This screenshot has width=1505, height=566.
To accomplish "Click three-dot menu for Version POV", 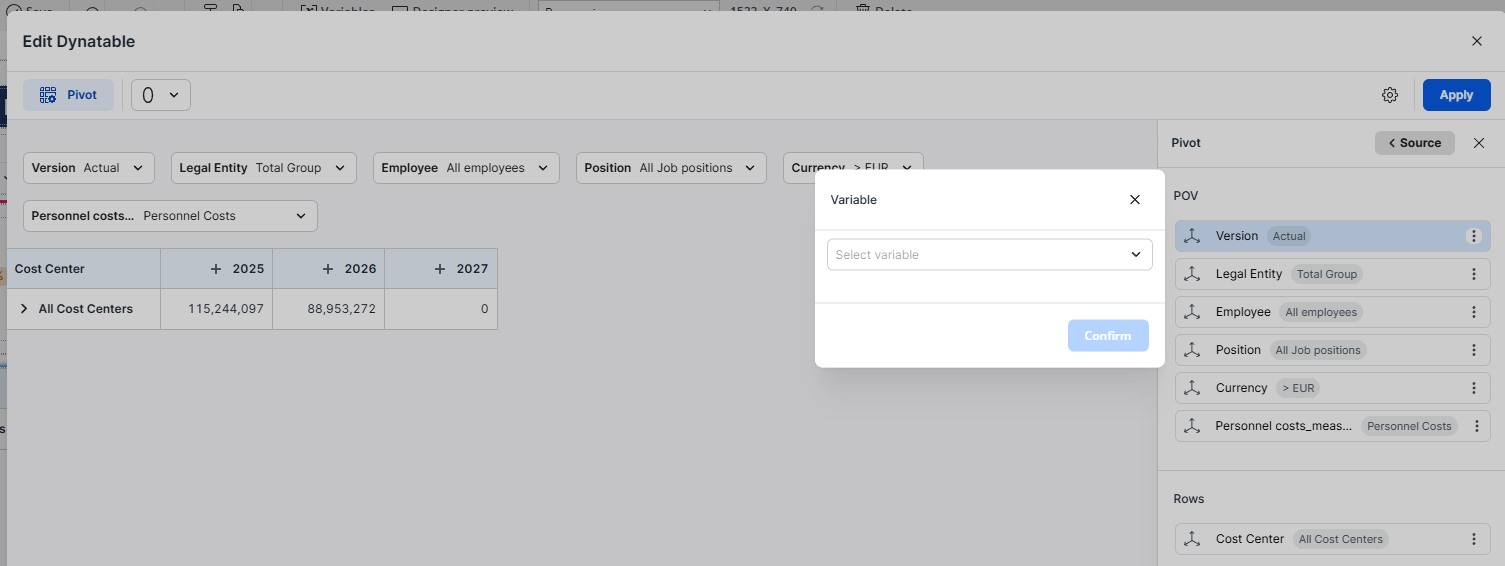I will [1473, 236].
